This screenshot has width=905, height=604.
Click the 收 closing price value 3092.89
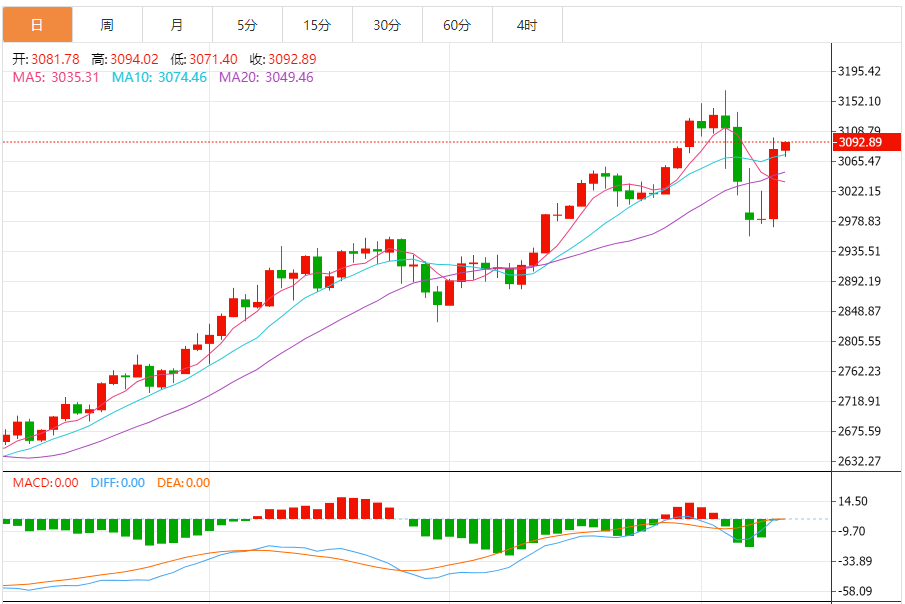tap(292, 59)
